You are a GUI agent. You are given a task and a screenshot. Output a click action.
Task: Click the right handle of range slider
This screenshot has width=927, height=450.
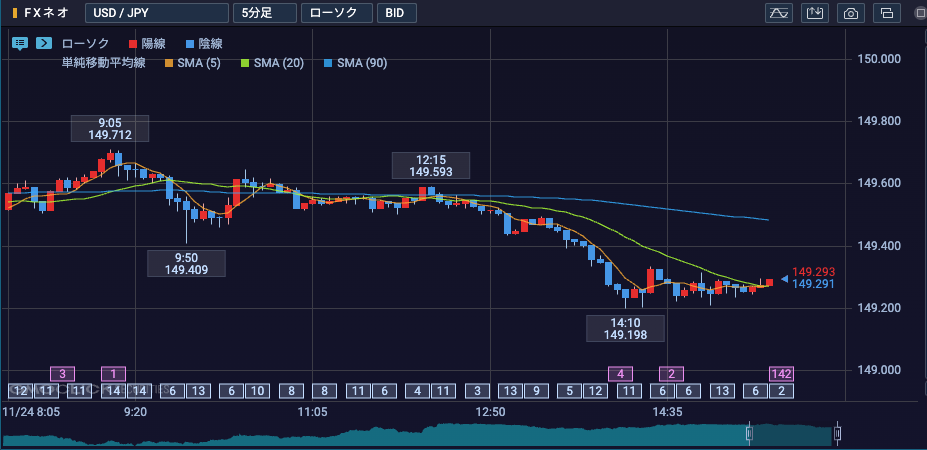point(837,434)
